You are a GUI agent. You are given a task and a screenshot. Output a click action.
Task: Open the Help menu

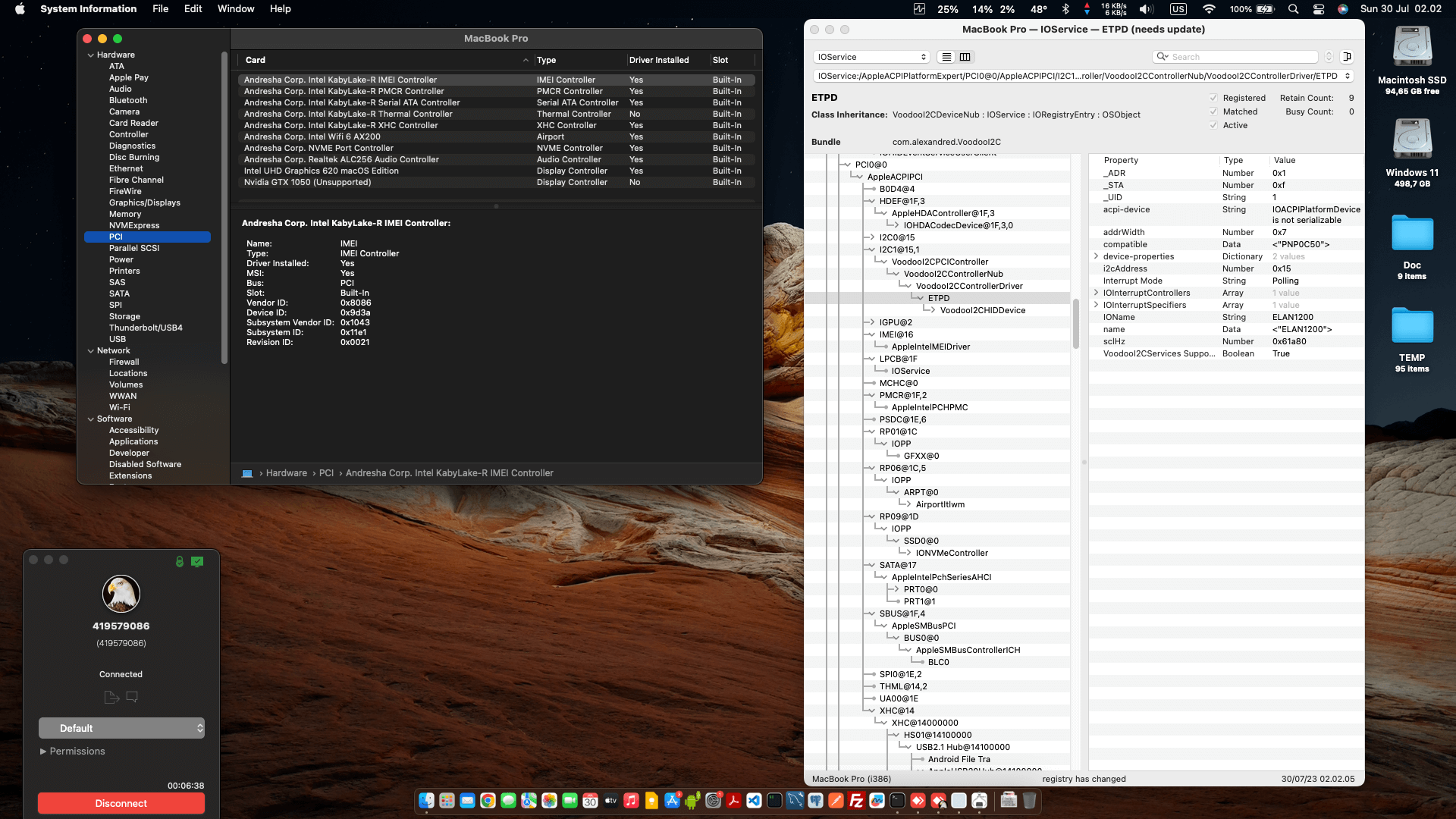280,9
